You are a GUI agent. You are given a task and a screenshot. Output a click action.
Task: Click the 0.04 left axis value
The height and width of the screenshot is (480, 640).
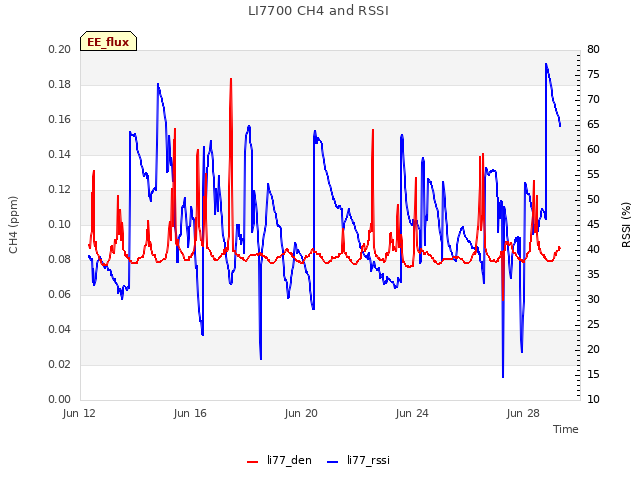[x=60, y=329]
